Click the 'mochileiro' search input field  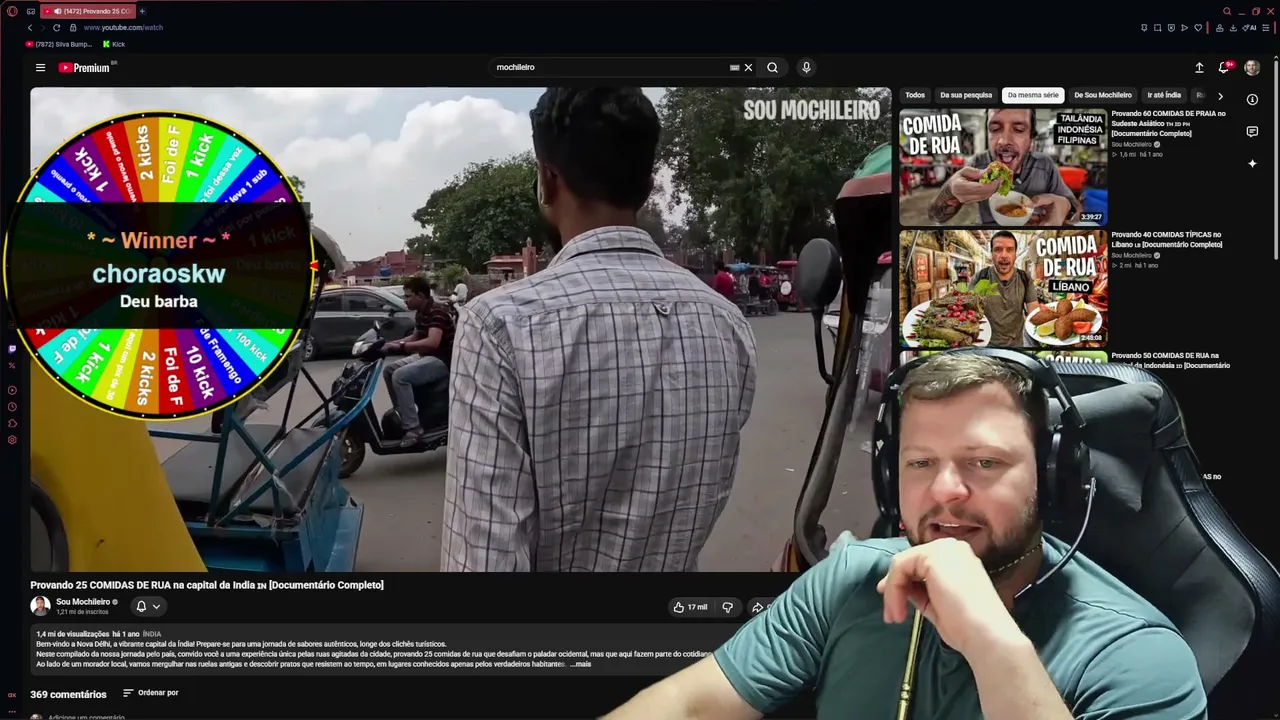[x=610, y=68]
